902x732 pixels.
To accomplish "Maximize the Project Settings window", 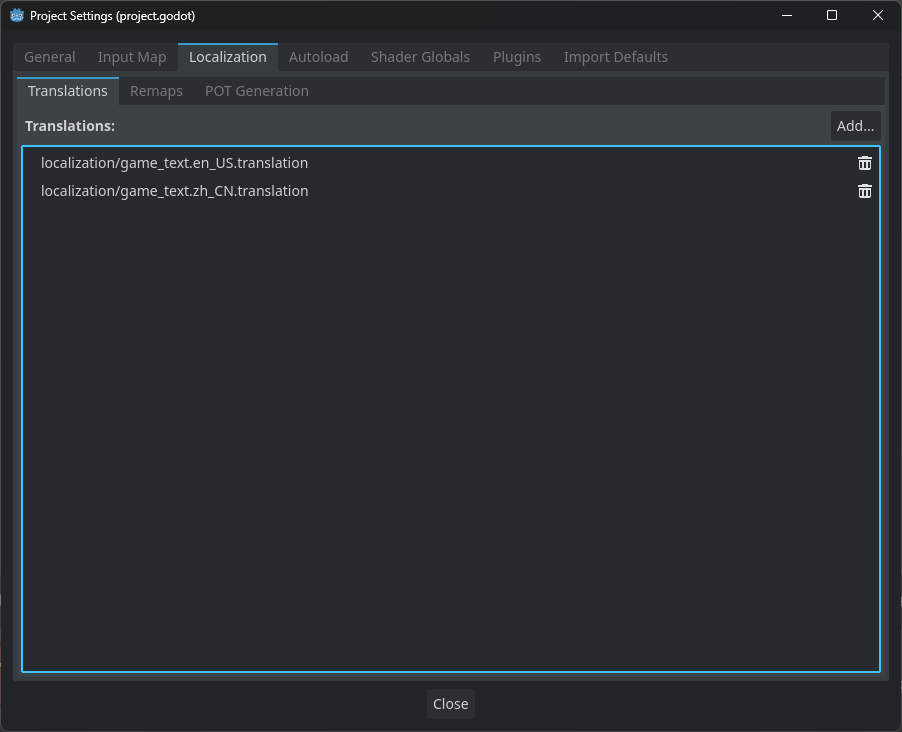I will [x=832, y=15].
